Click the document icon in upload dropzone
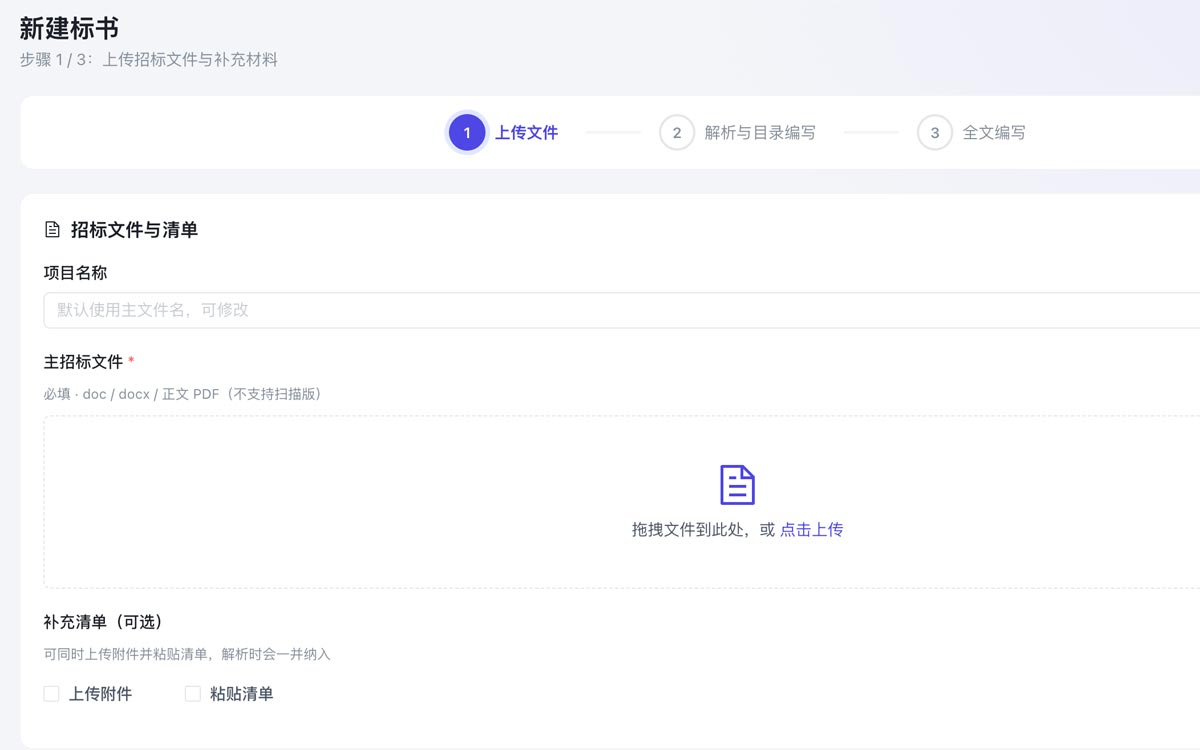Viewport: 1200px width, 750px height. [x=737, y=485]
